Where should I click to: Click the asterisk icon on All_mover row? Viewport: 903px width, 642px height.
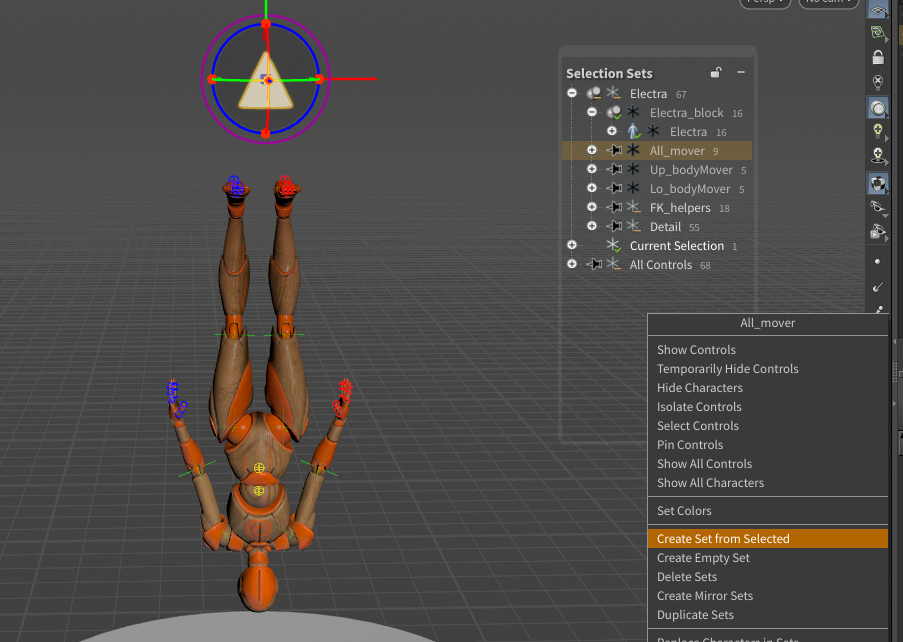[x=633, y=150]
